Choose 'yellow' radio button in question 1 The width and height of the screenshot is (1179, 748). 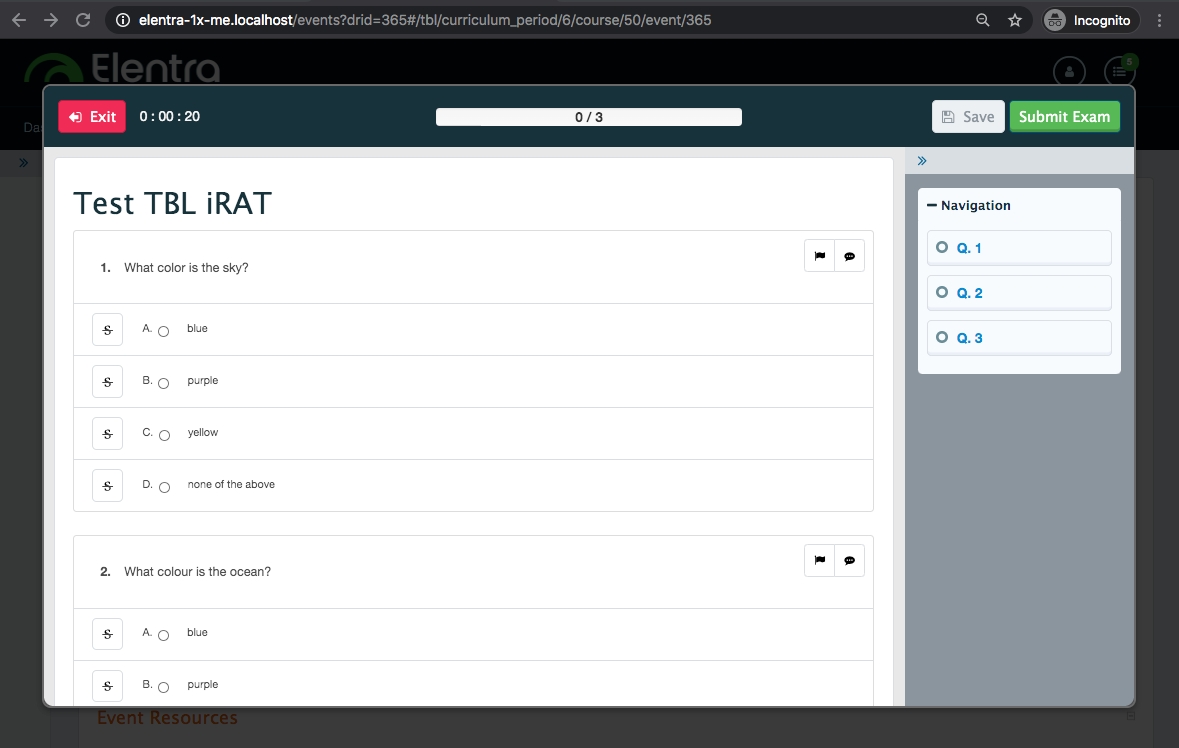[164, 435]
